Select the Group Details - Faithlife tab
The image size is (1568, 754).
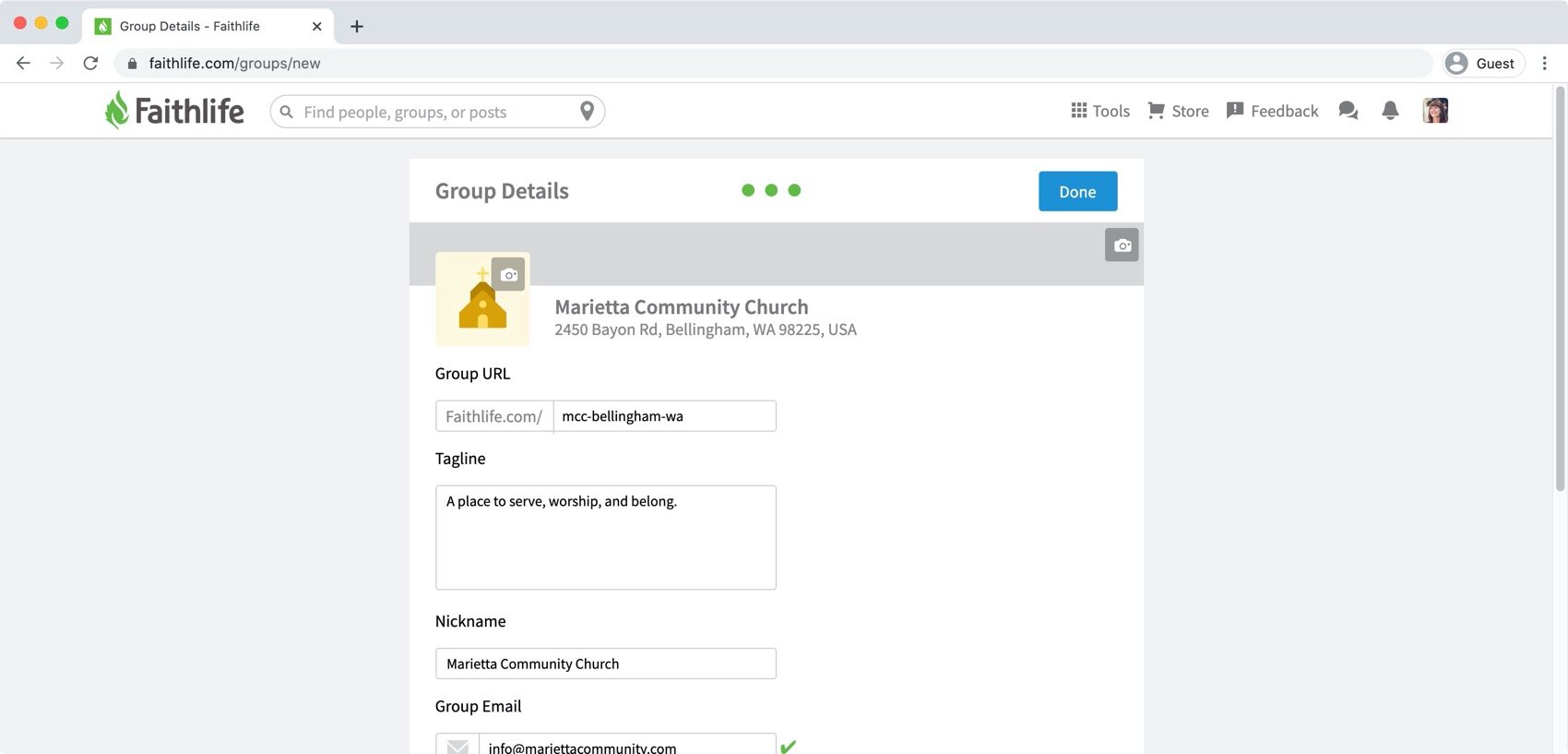tap(208, 26)
